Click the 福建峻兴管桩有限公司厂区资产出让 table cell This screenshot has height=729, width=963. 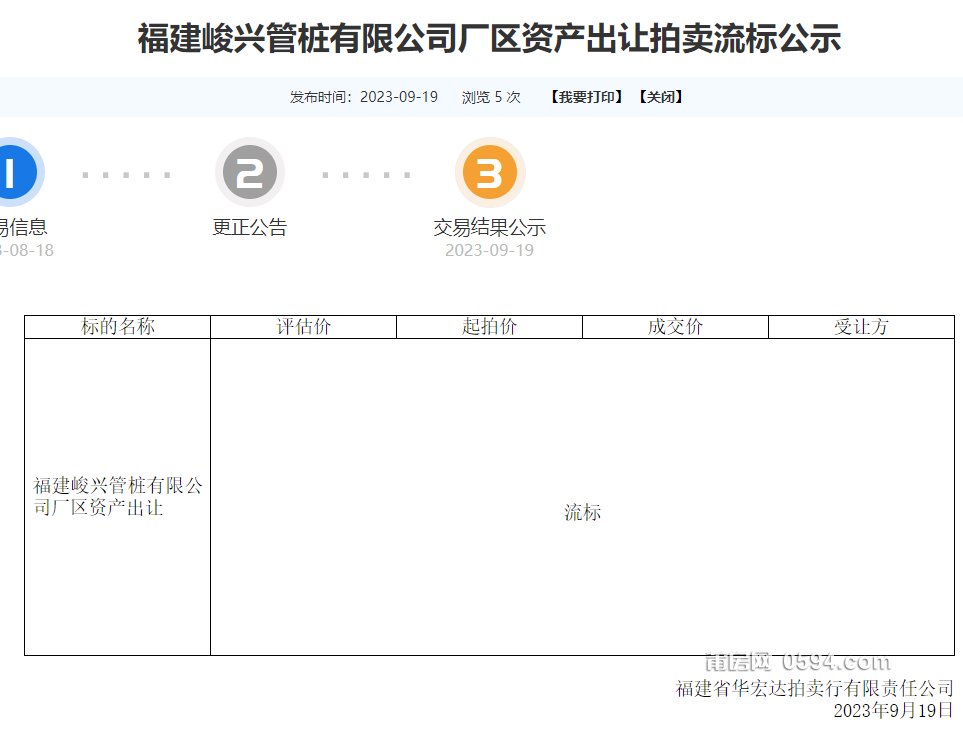pos(117,497)
